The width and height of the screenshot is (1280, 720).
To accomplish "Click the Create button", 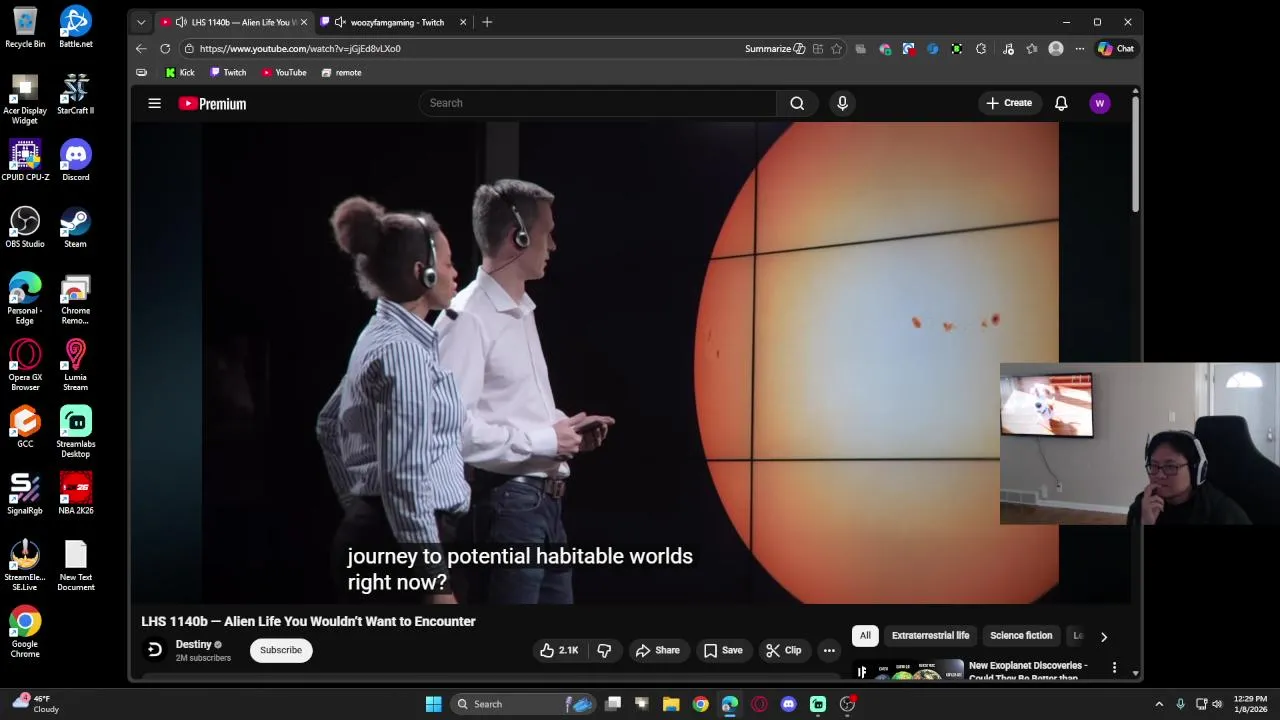I will tap(1008, 103).
